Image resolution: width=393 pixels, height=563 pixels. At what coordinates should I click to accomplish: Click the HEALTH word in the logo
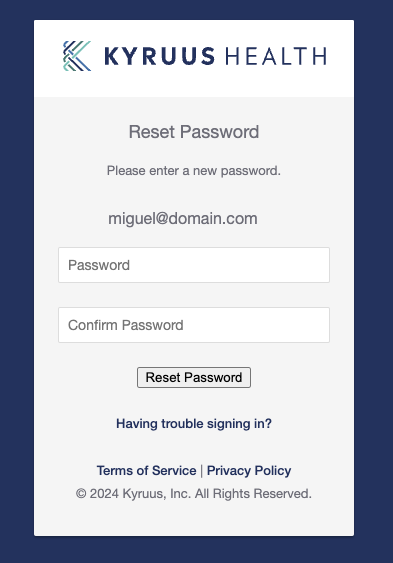pyautogui.click(x=276, y=56)
